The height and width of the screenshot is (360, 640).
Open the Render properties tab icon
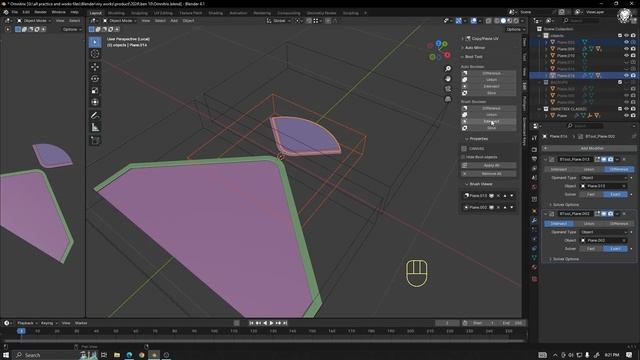click(x=534, y=149)
